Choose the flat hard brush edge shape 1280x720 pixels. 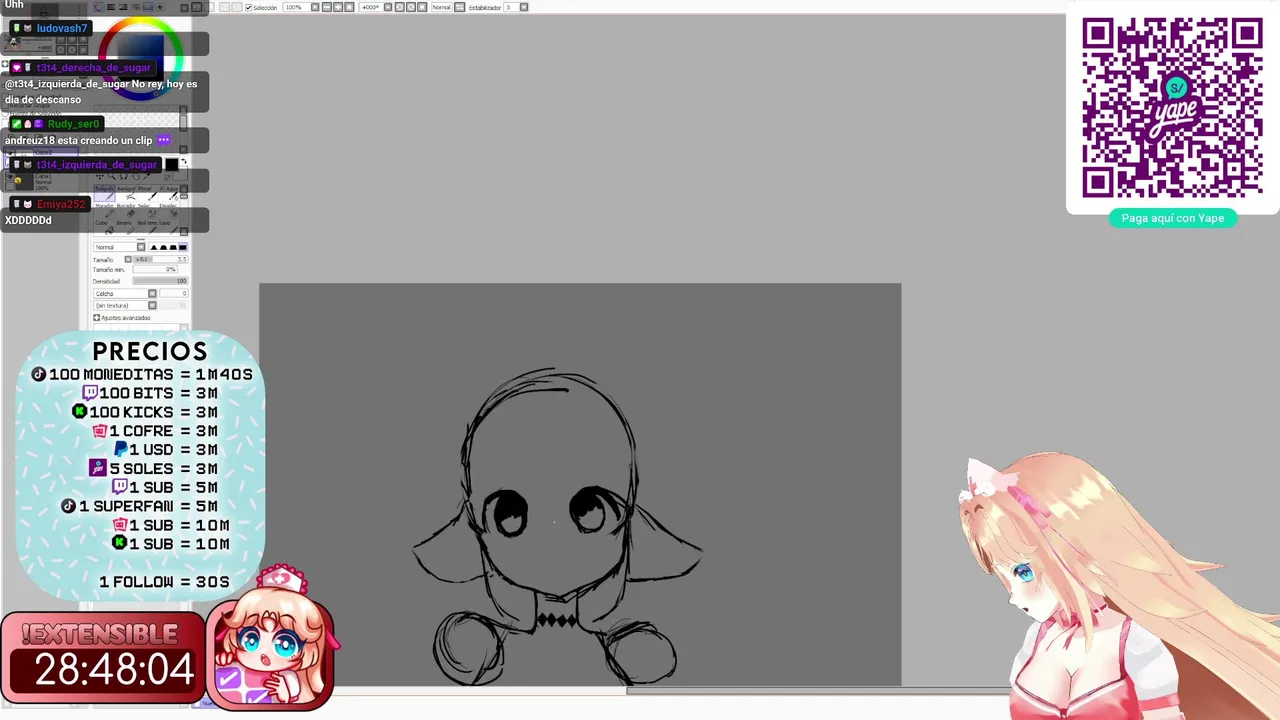click(183, 247)
